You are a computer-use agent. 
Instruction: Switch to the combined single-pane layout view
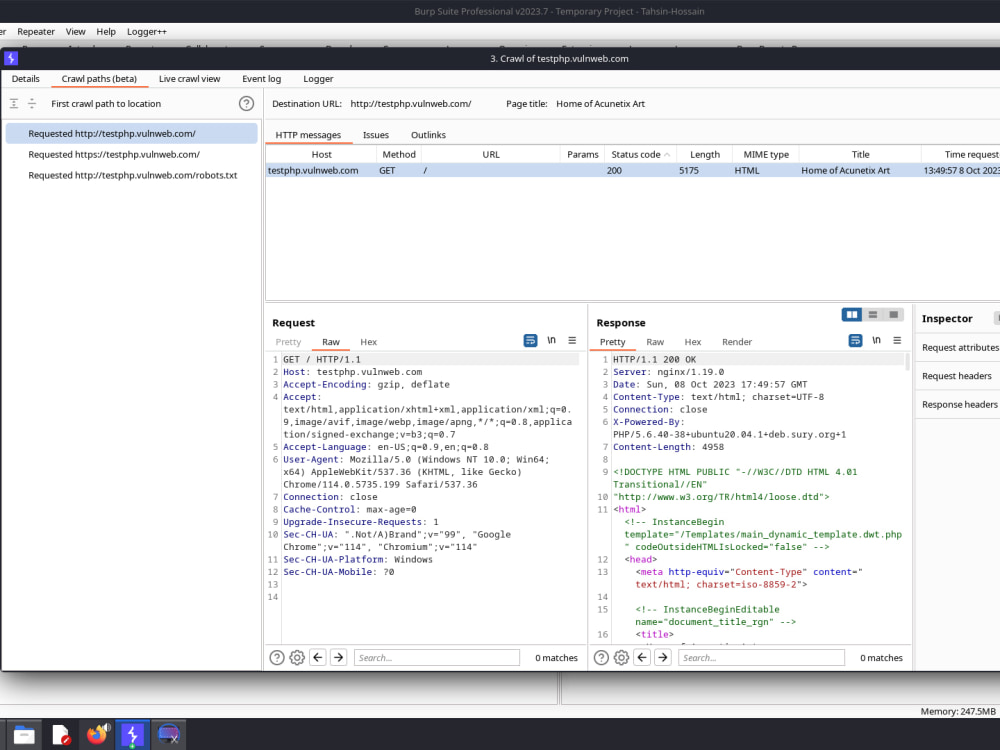tap(893, 315)
